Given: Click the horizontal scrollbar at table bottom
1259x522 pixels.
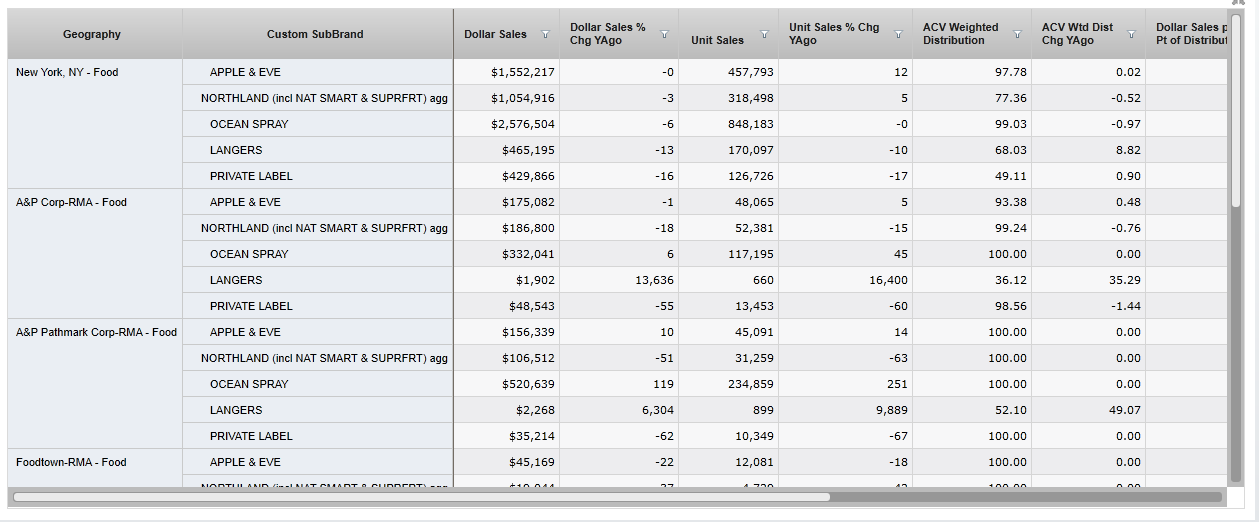Looking at the screenshot, I should [x=420, y=496].
